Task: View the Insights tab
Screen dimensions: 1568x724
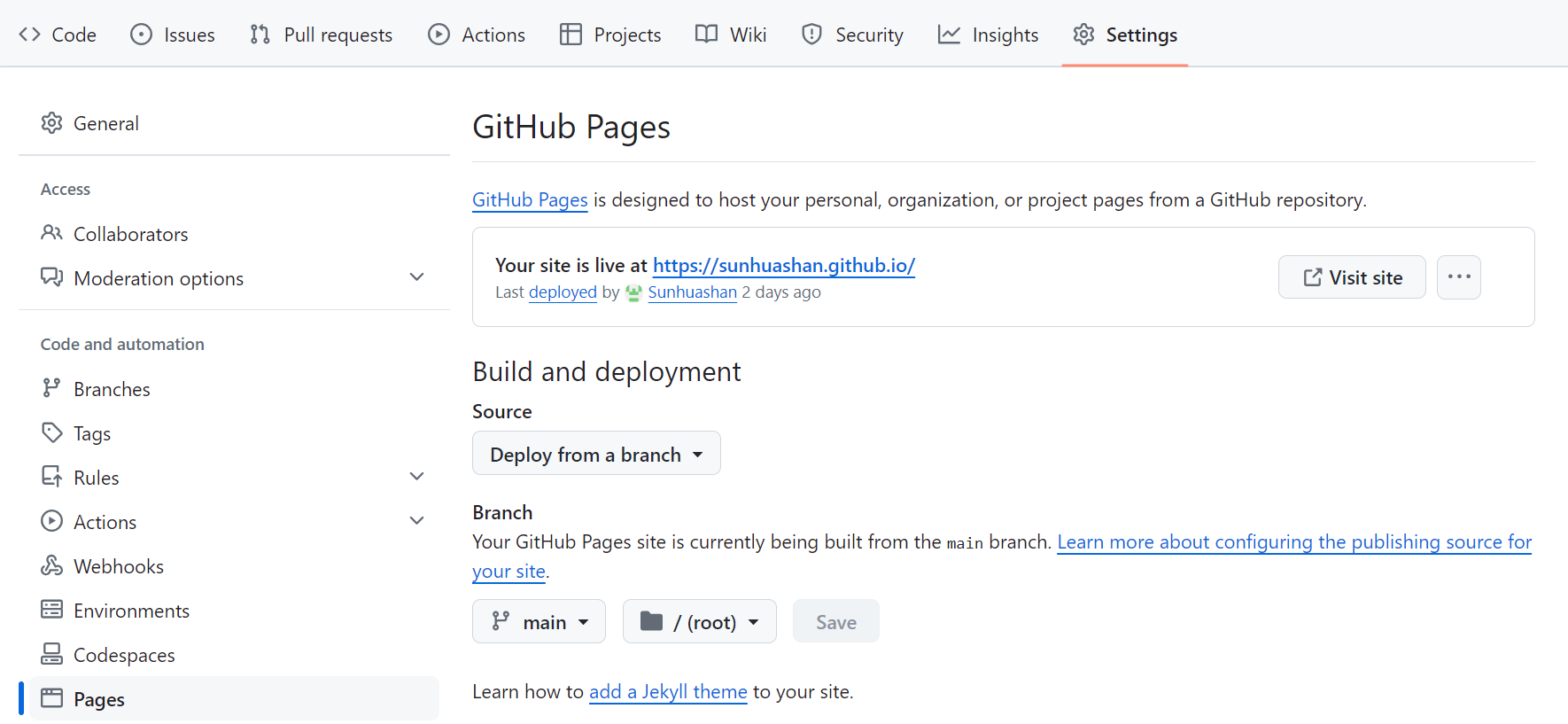Action: [x=989, y=35]
